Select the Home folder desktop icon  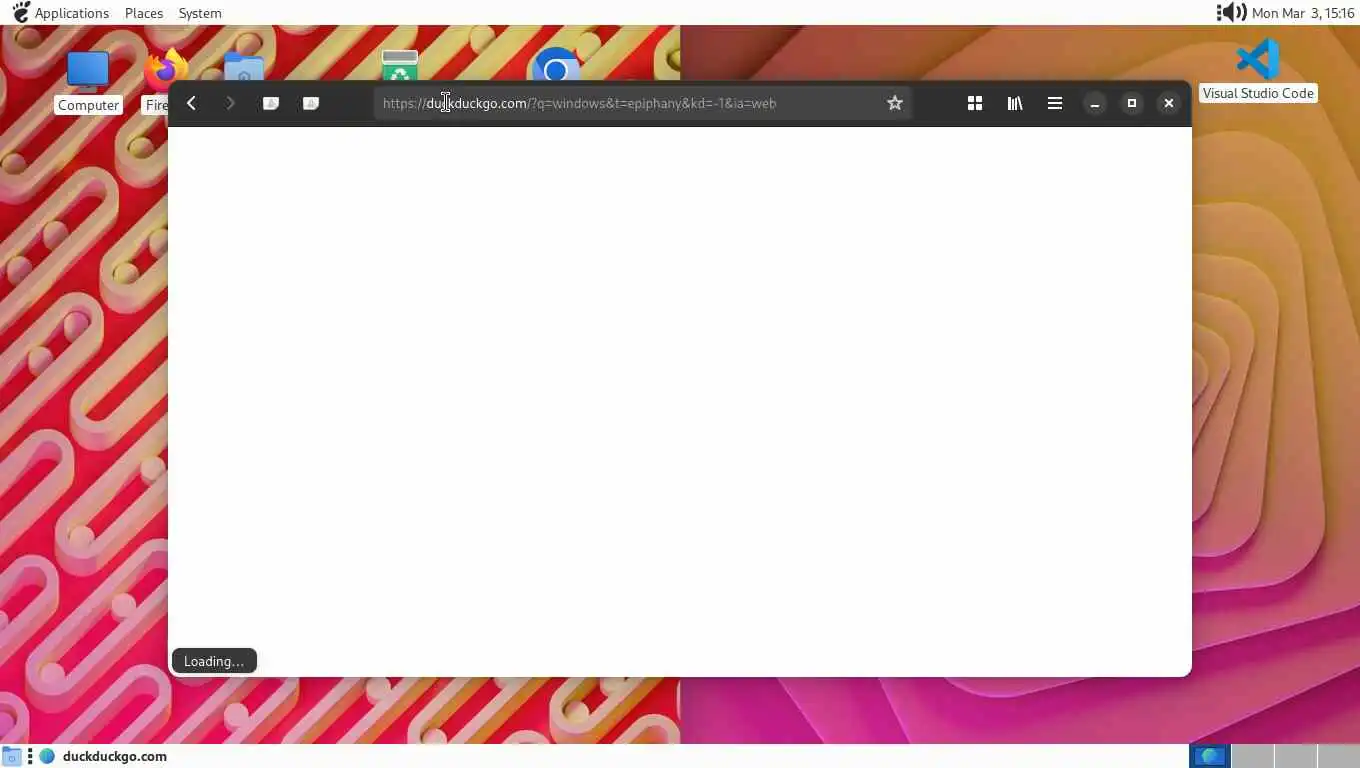(243, 68)
